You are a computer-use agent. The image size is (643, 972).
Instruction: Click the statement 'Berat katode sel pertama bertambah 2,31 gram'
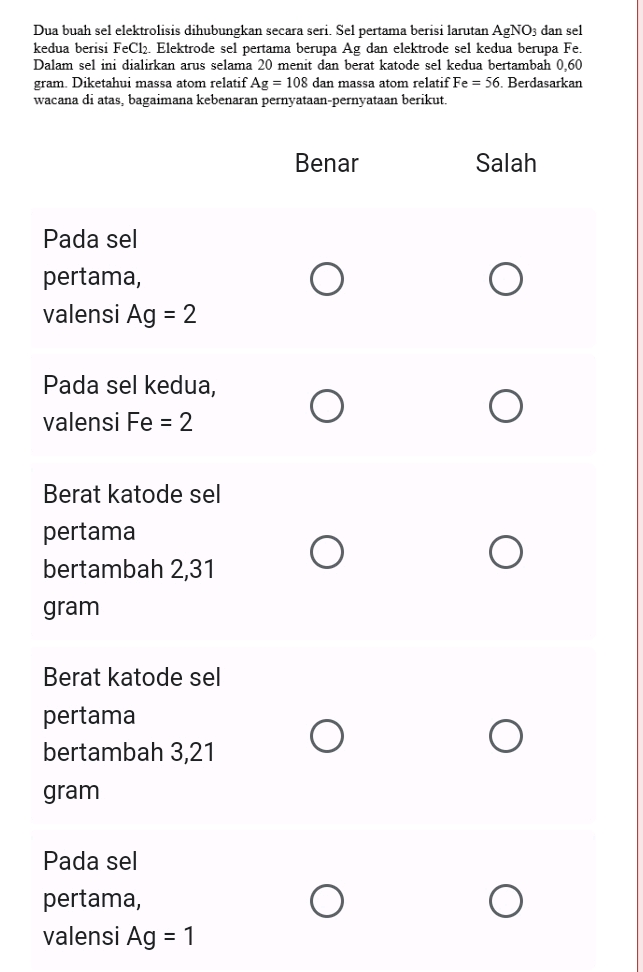tap(130, 549)
